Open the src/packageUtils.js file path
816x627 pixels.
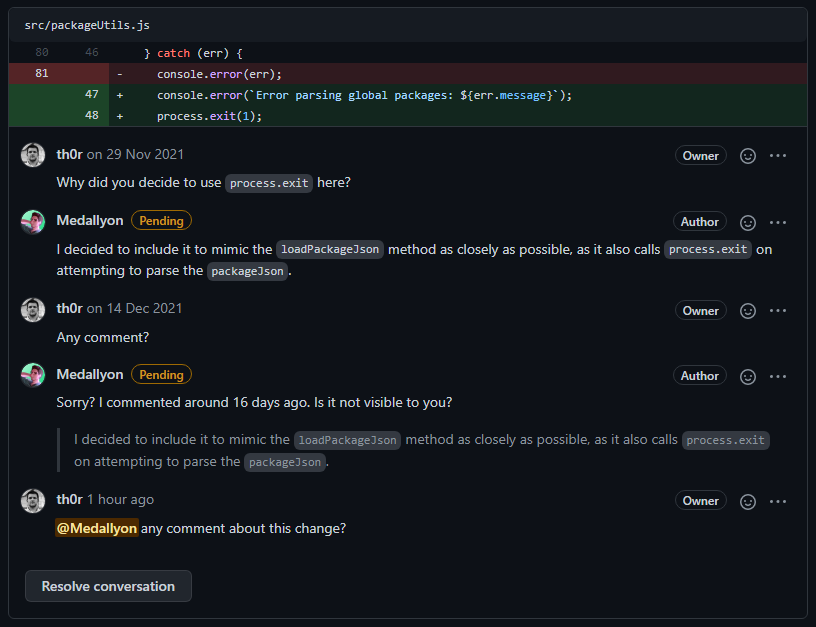(87, 25)
